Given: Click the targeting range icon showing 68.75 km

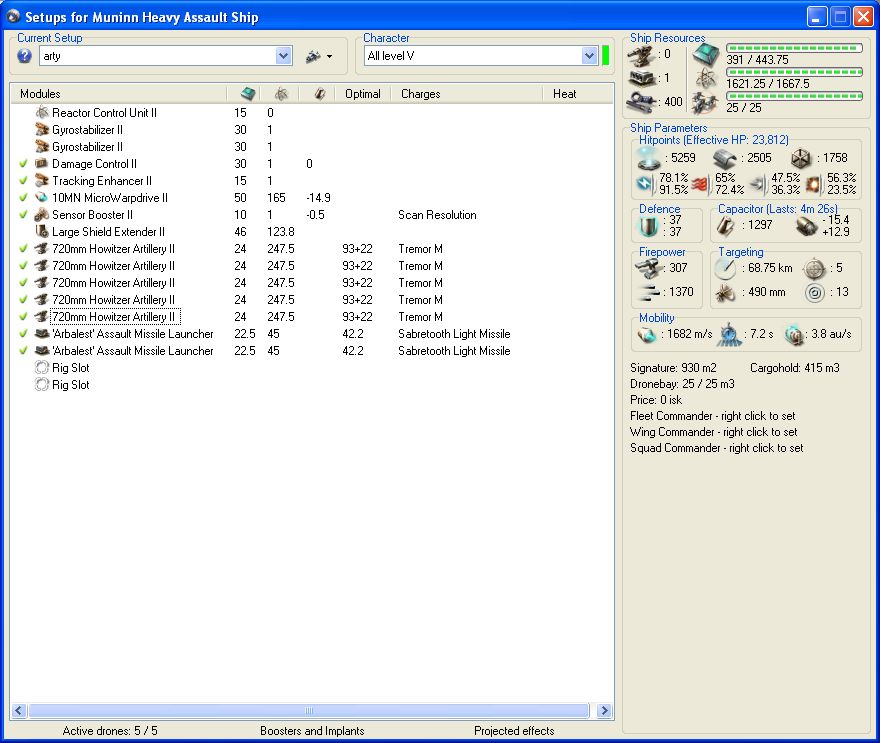Looking at the screenshot, I should (725, 268).
